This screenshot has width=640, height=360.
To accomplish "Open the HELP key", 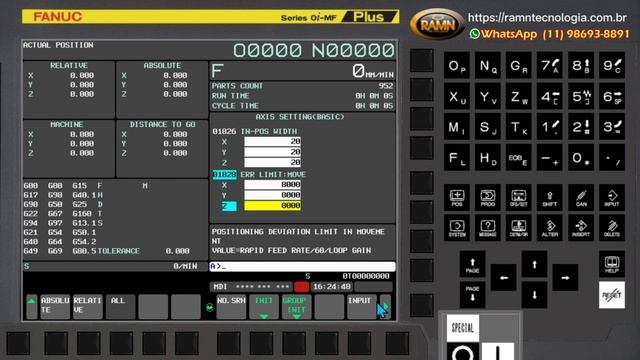I will point(612,264).
